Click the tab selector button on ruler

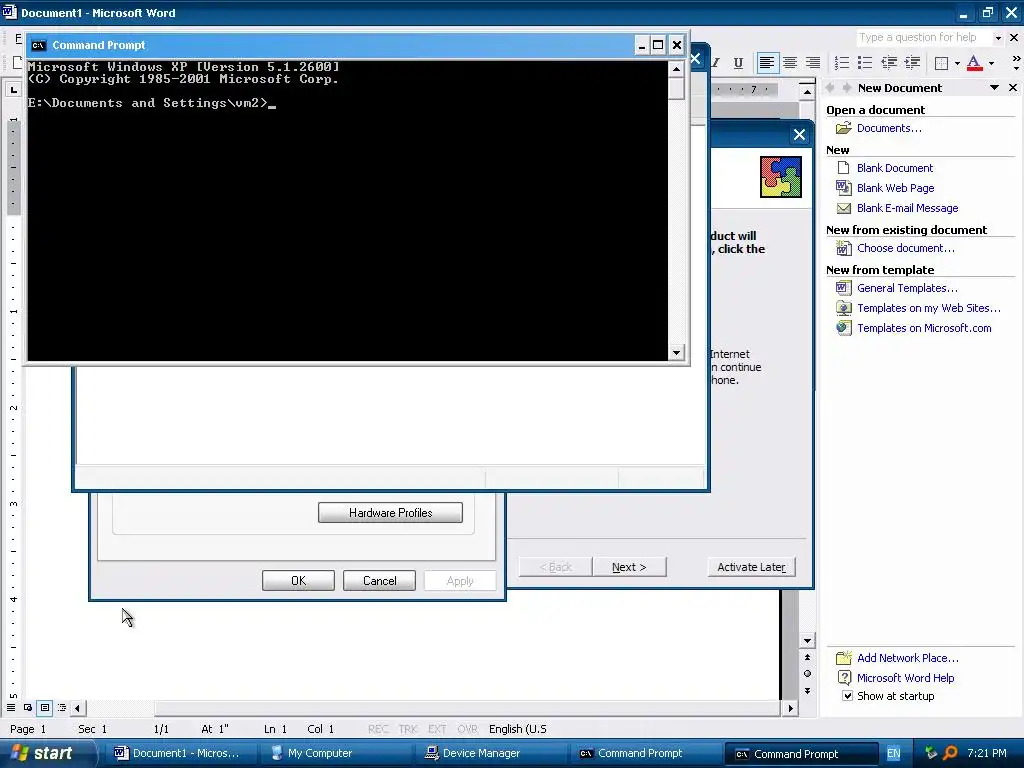pos(14,89)
